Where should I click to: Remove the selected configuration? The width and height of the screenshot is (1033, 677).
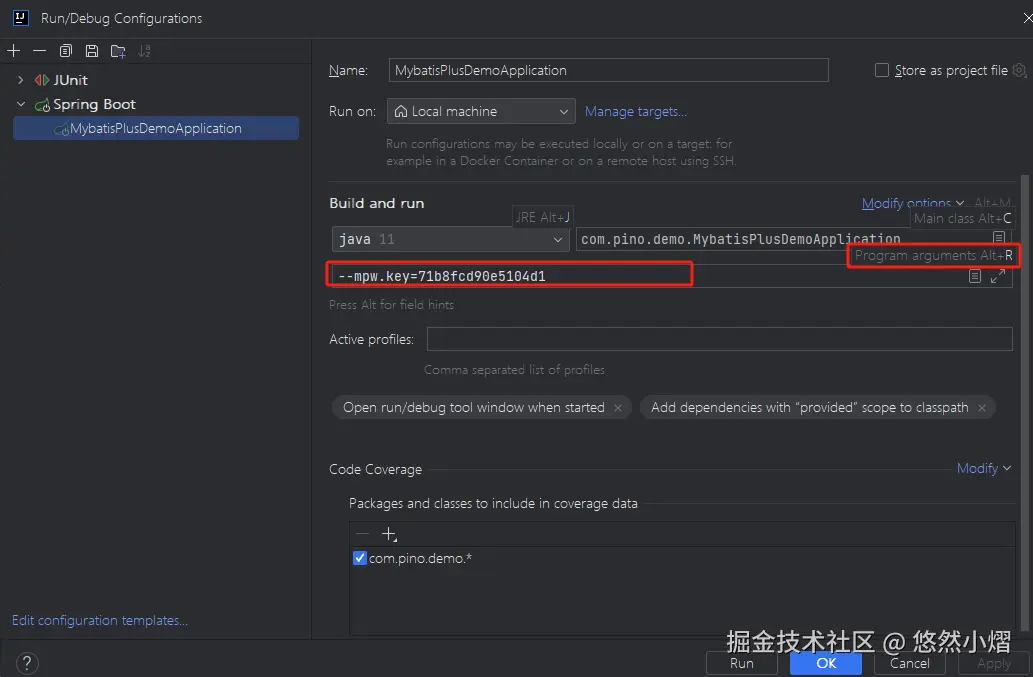(x=40, y=51)
